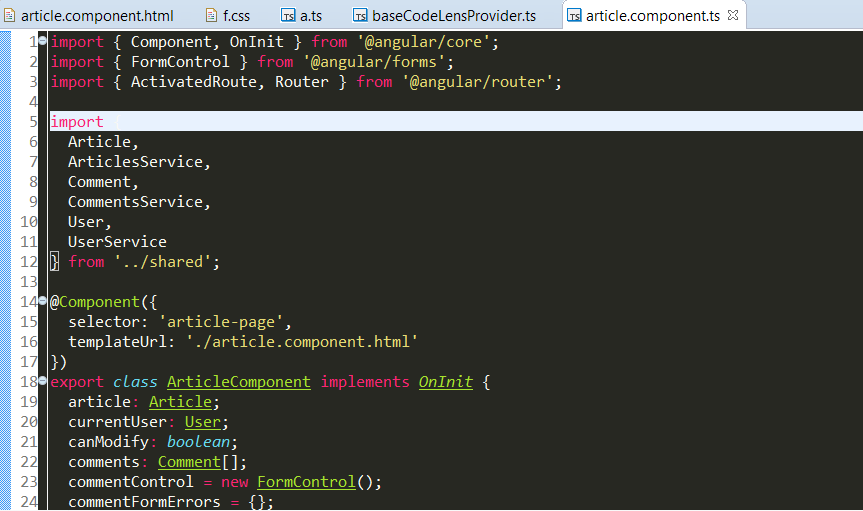Click the 'CommentsService,' text on line 9
The image size is (863, 511).
[x=139, y=202]
